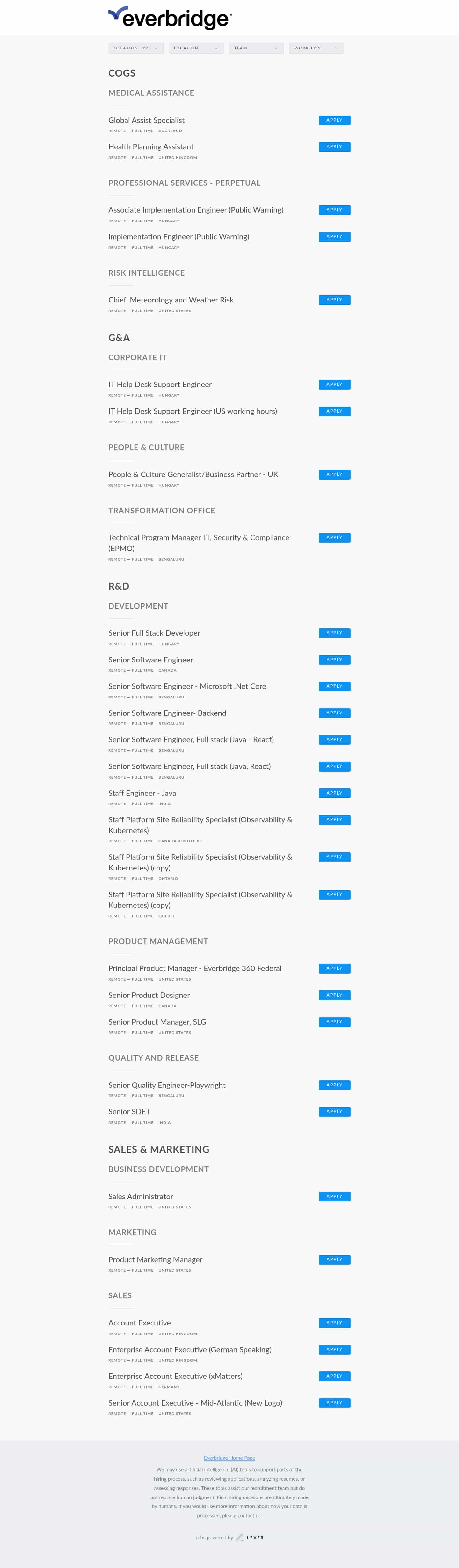Apply for Sales Administrator

pyautogui.click(x=334, y=1196)
